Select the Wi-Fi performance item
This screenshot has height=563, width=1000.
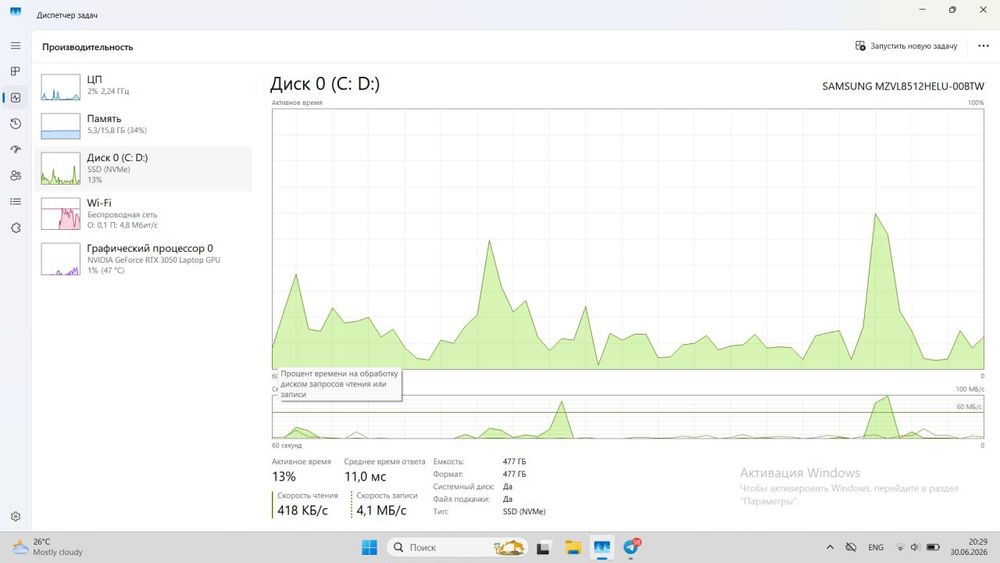click(x=143, y=214)
